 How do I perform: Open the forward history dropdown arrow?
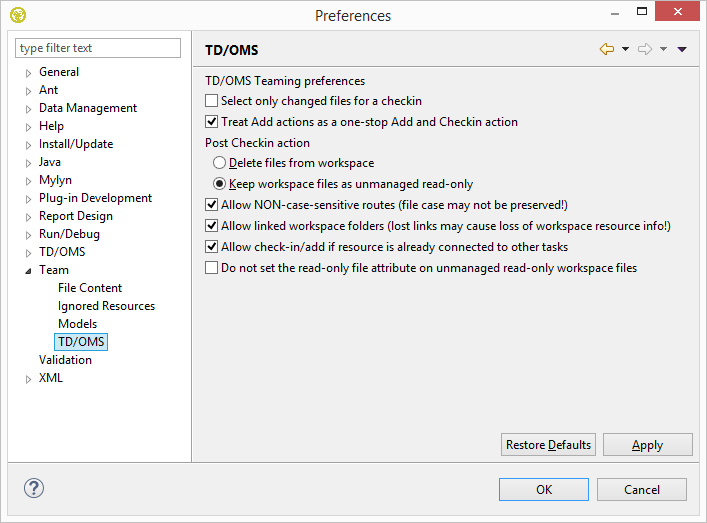[663, 49]
